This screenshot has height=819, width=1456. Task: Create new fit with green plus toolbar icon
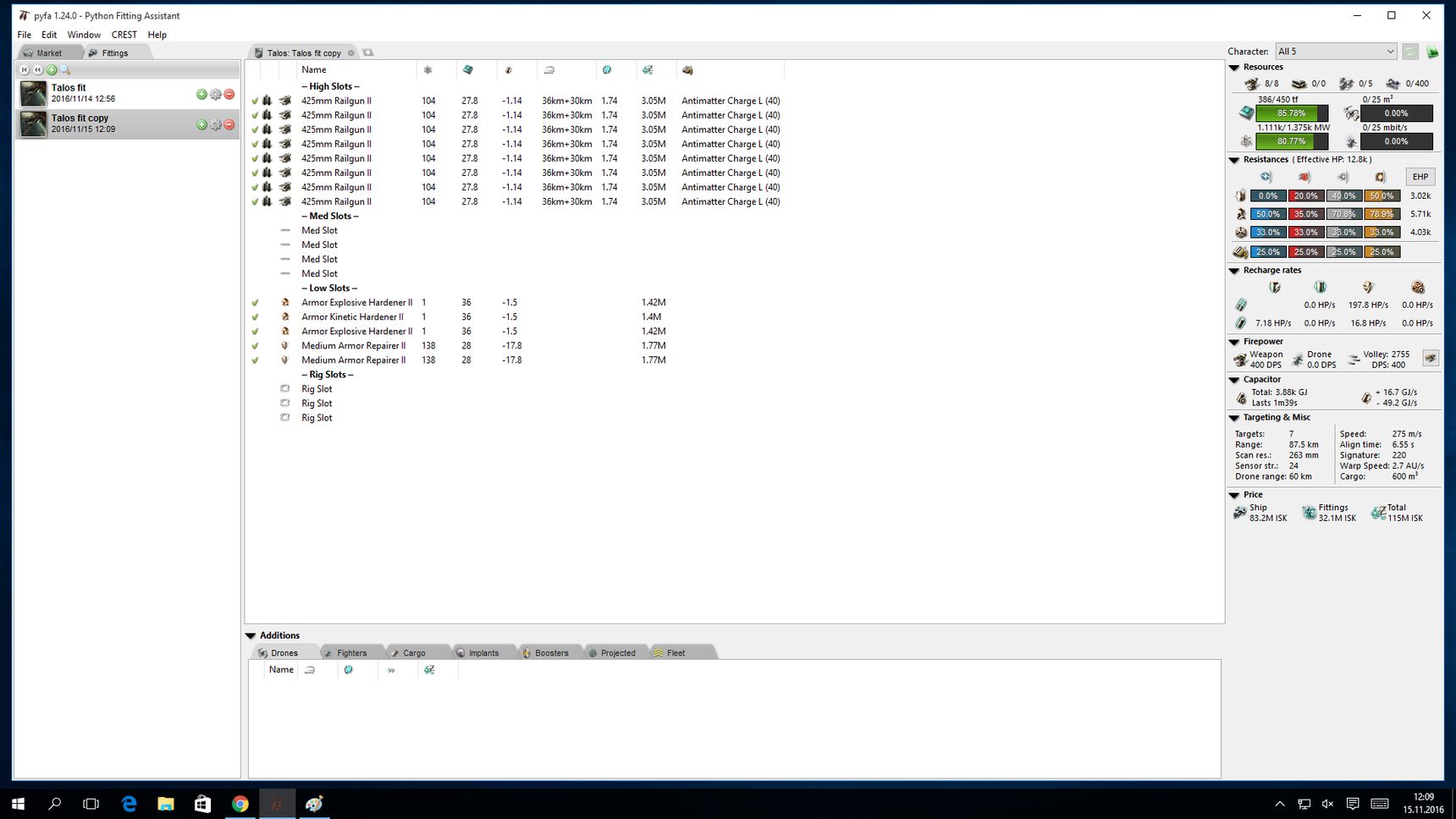coord(52,70)
